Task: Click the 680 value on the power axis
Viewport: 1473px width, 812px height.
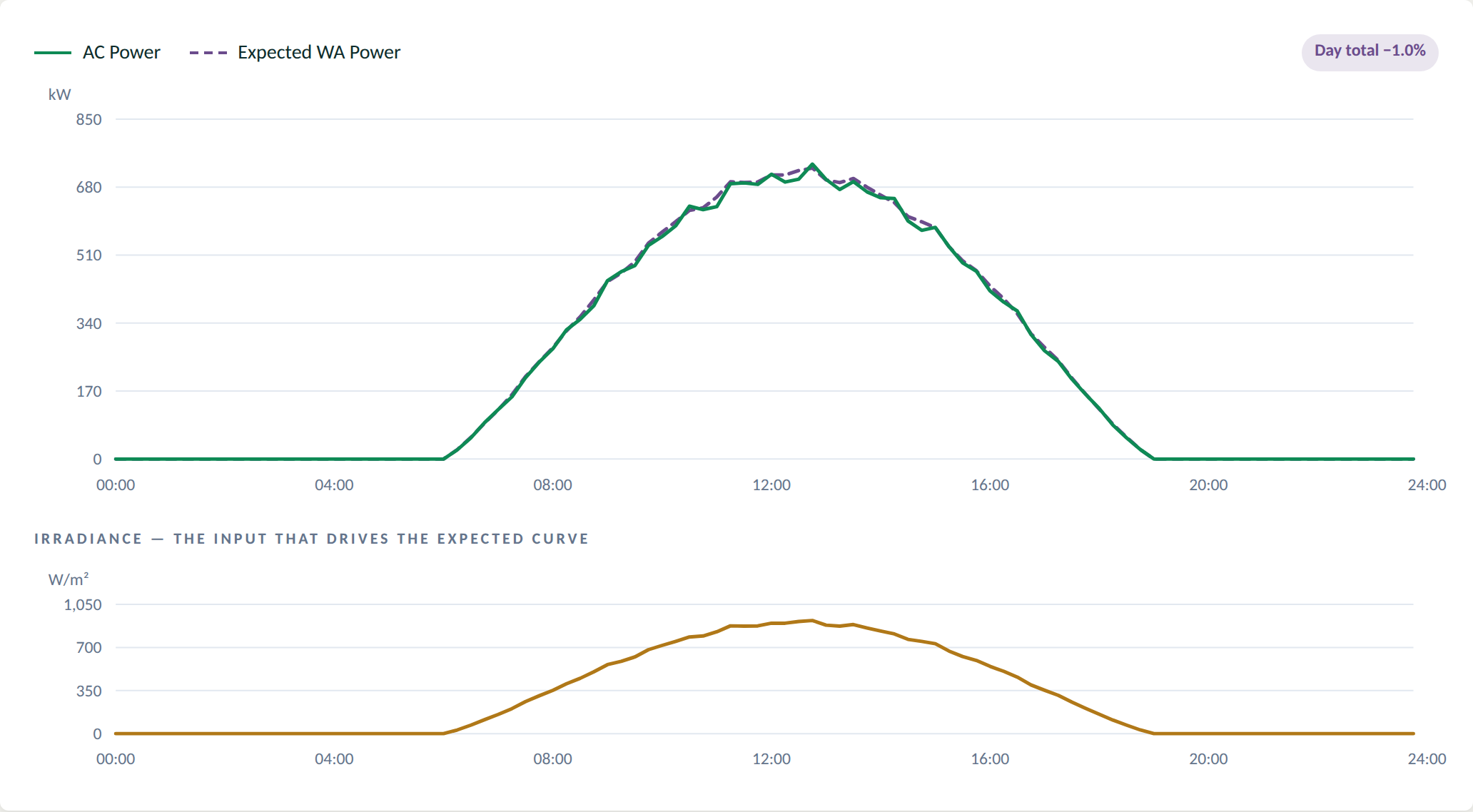Action: (x=89, y=187)
